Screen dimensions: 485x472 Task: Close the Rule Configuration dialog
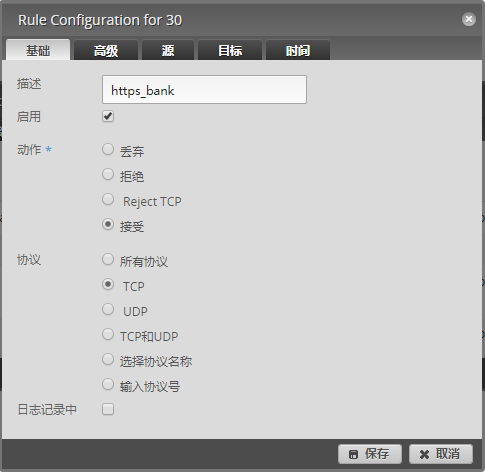tap(468, 19)
